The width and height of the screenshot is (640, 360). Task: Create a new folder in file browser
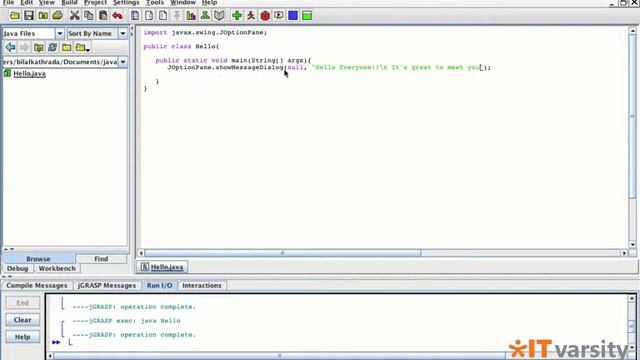point(67,47)
